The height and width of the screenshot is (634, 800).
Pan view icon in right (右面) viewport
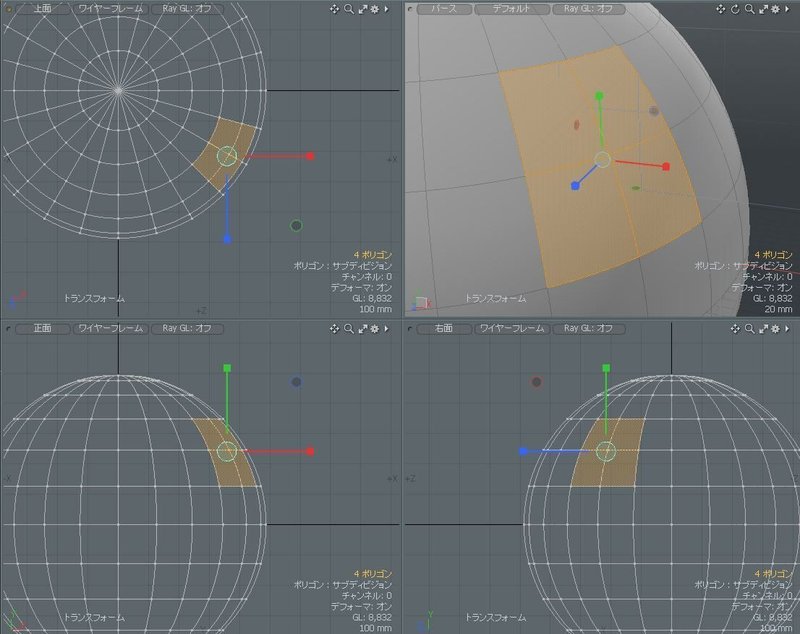click(x=735, y=329)
